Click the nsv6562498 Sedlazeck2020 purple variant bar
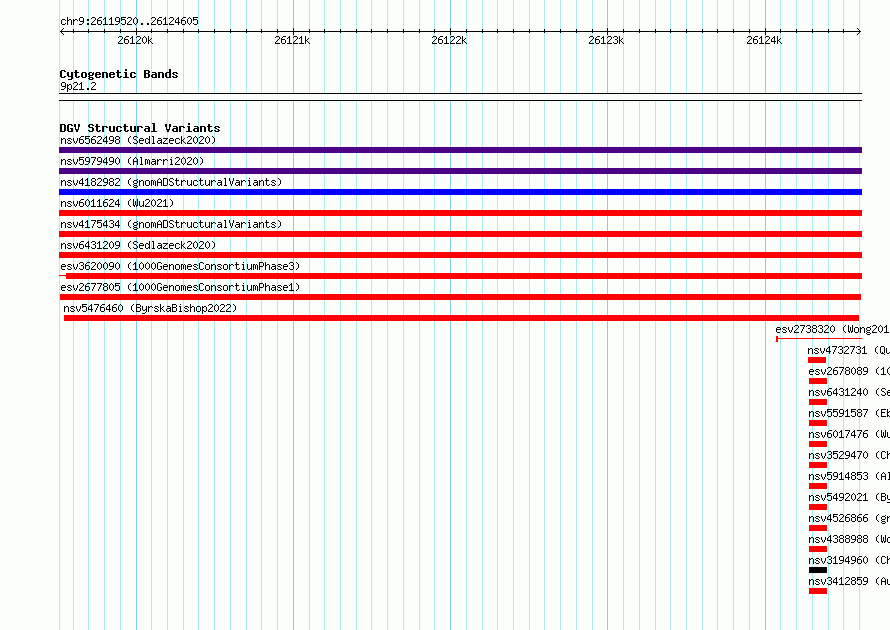Image resolution: width=890 pixels, height=630 pixels. point(460,150)
